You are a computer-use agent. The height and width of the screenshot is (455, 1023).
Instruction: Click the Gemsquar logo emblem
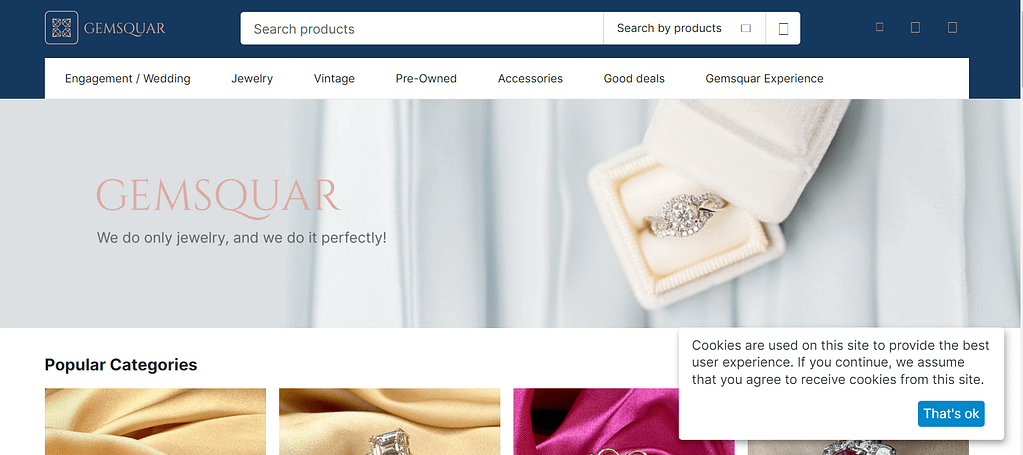pyautogui.click(x=61, y=28)
